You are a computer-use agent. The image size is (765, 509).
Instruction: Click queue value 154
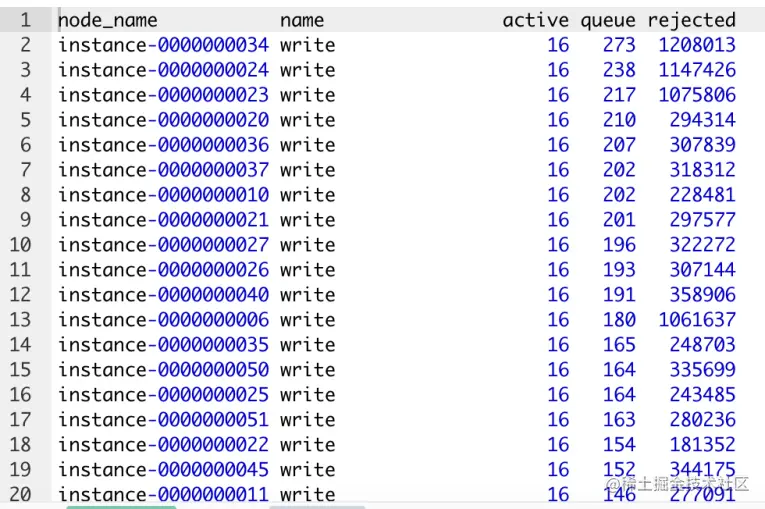coord(619,445)
